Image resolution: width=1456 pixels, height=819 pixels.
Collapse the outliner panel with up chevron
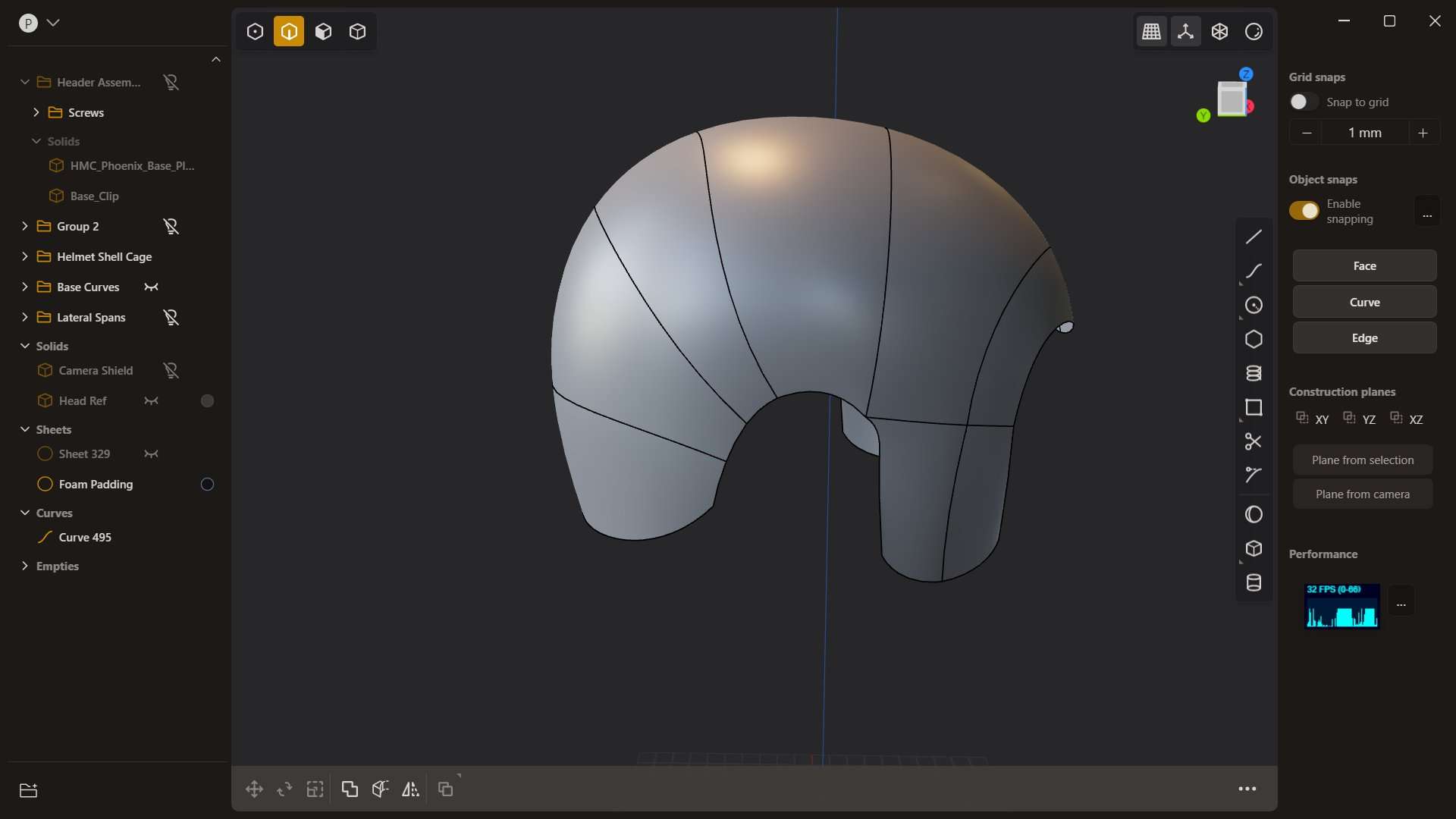point(216,59)
